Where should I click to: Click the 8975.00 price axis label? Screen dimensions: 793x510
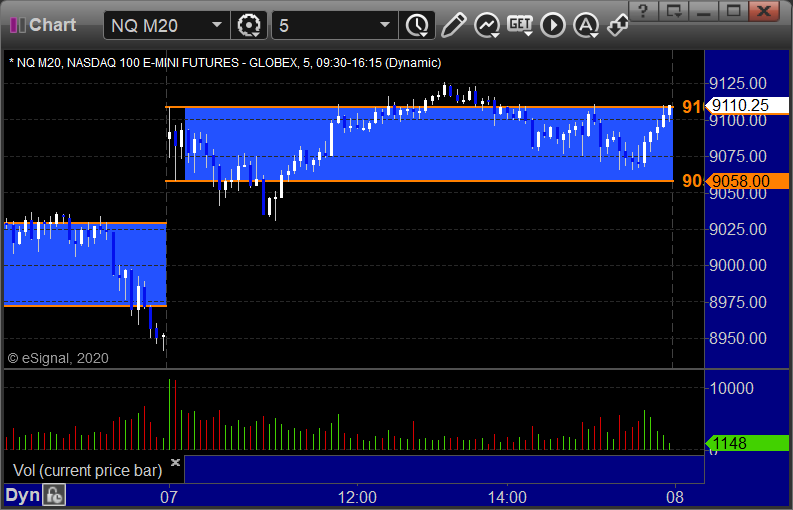click(x=738, y=302)
